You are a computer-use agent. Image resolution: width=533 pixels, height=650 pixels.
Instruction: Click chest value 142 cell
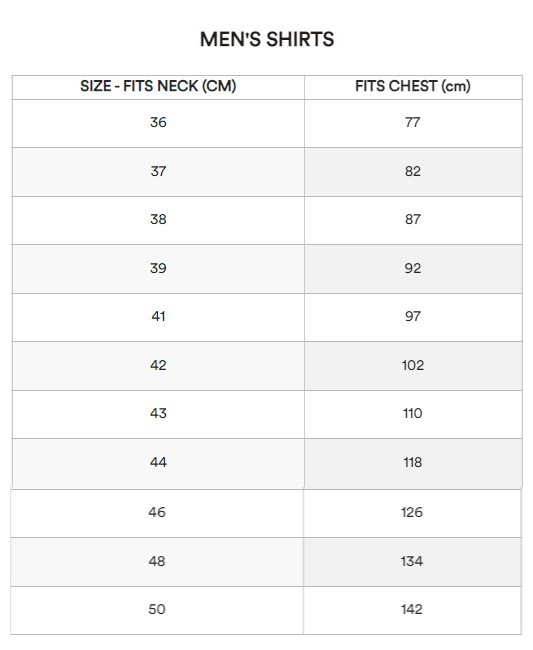pos(412,610)
